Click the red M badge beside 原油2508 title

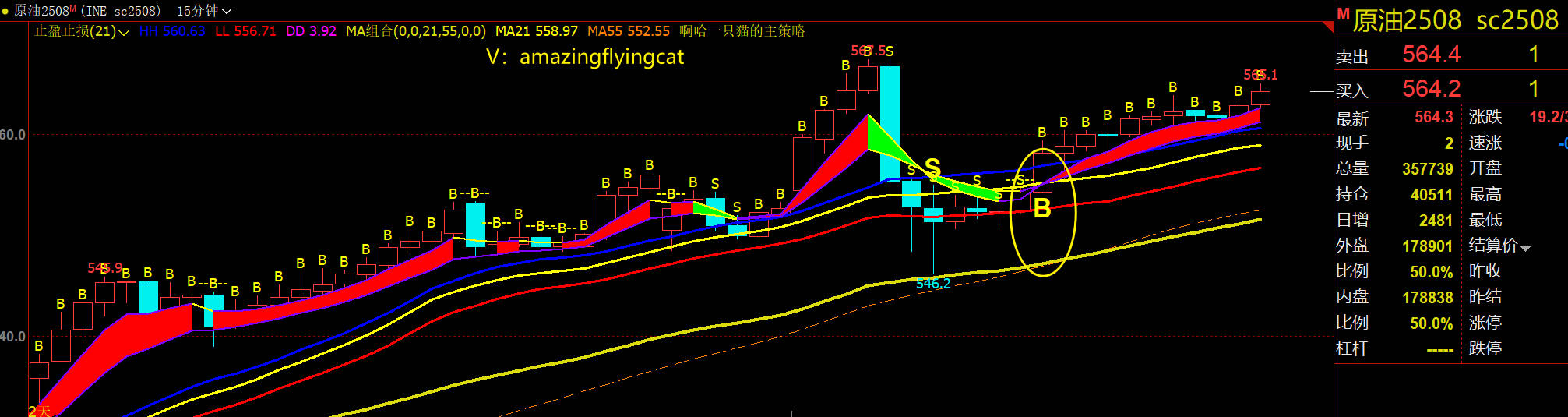(1343, 14)
